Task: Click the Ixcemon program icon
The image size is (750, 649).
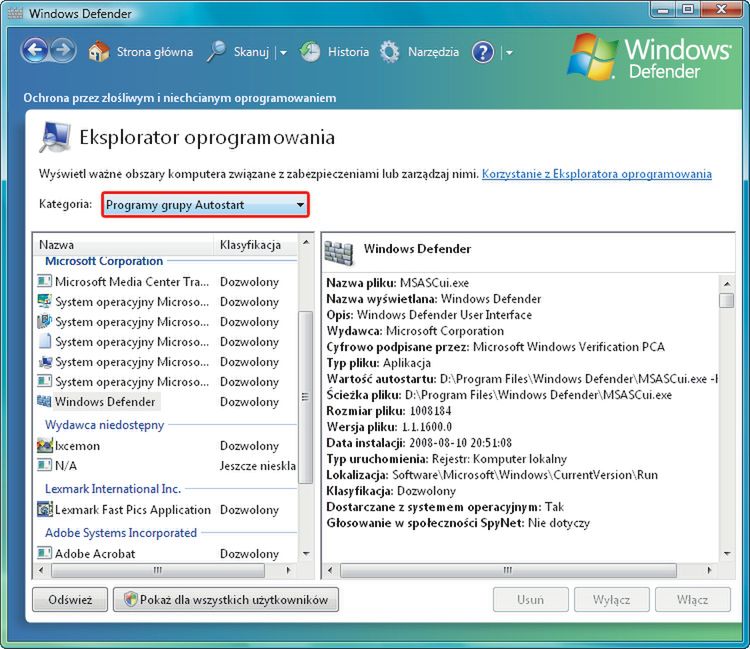Action: [x=44, y=445]
